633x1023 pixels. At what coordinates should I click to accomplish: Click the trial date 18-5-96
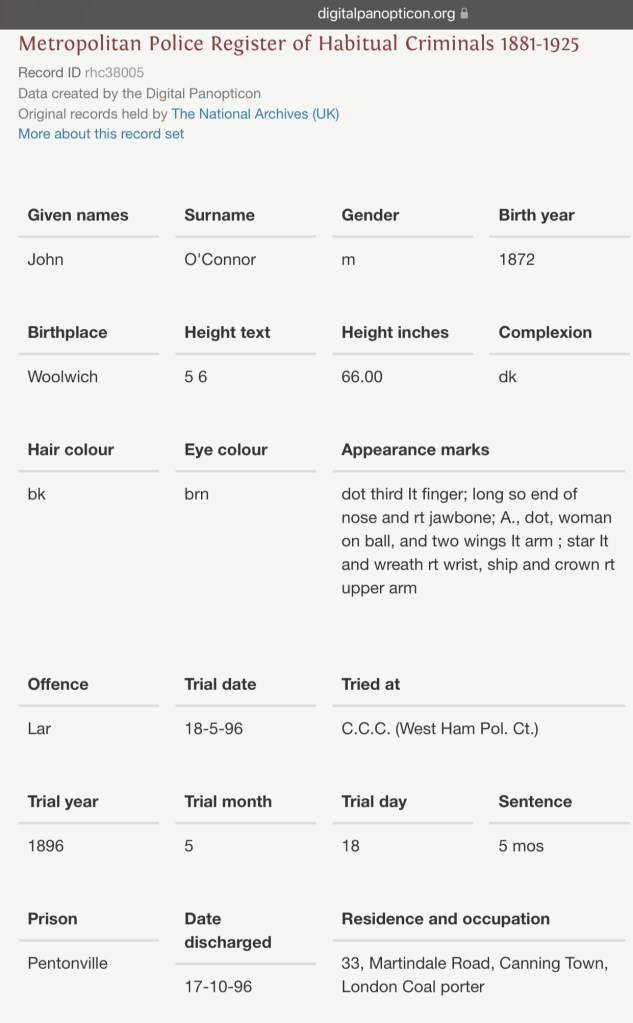213,729
